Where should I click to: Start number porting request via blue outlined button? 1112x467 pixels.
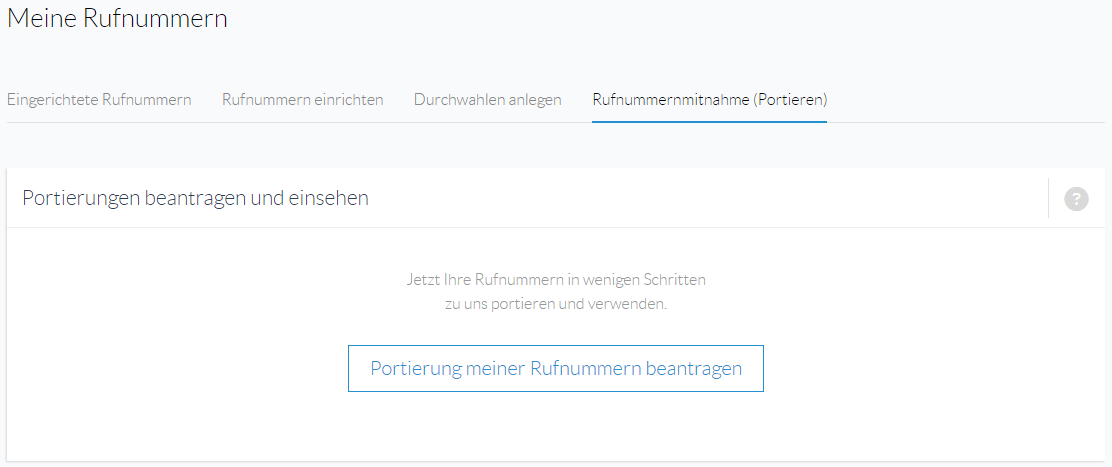click(x=556, y=368)
